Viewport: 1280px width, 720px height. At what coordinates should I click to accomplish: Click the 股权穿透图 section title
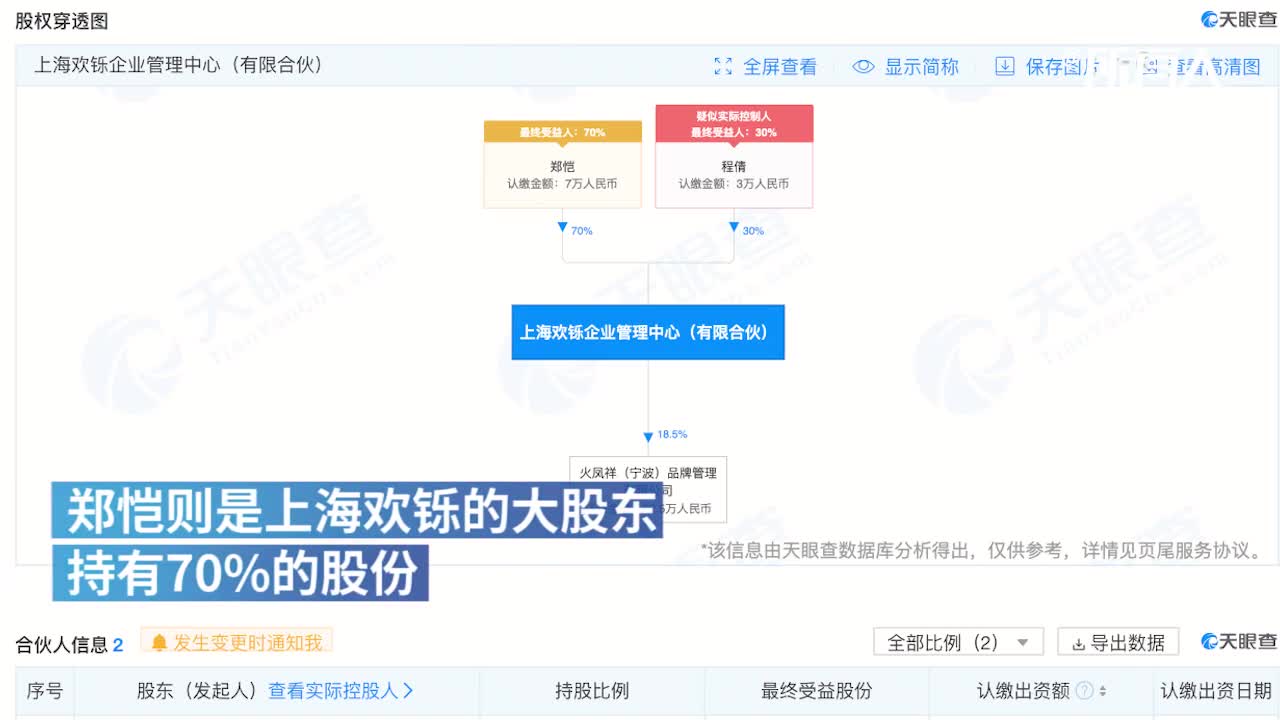(x=61, y=21)
